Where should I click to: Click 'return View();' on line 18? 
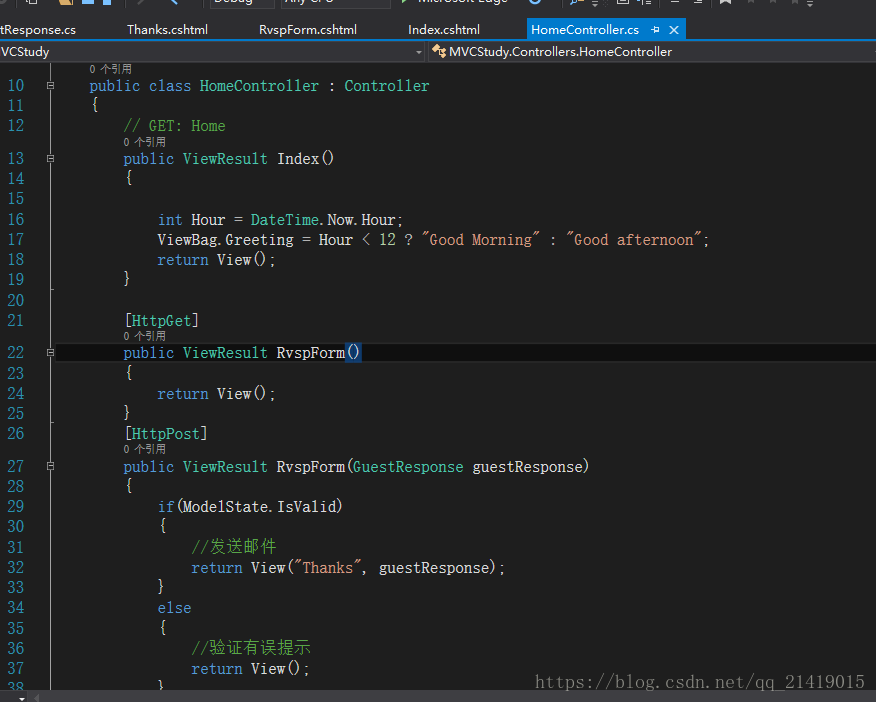pyautogui.click(x=216, y=260)
